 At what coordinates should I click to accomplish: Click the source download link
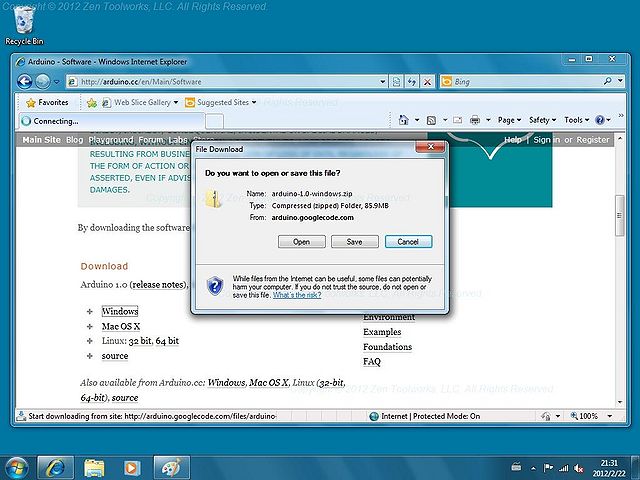coord(115,356)
